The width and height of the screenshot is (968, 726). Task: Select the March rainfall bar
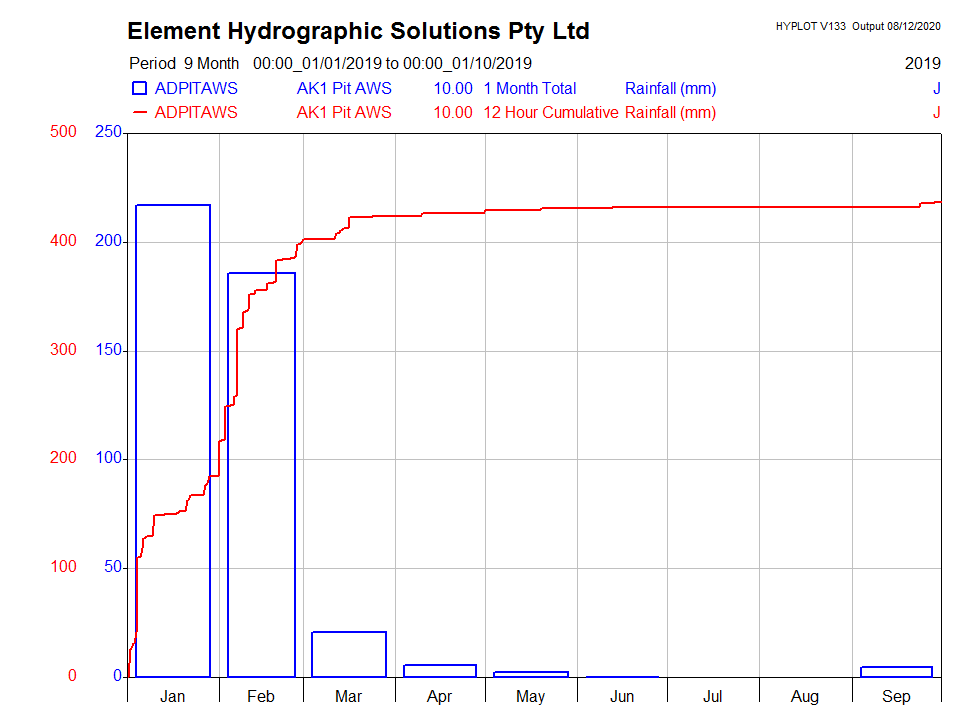tap(349, 654)
